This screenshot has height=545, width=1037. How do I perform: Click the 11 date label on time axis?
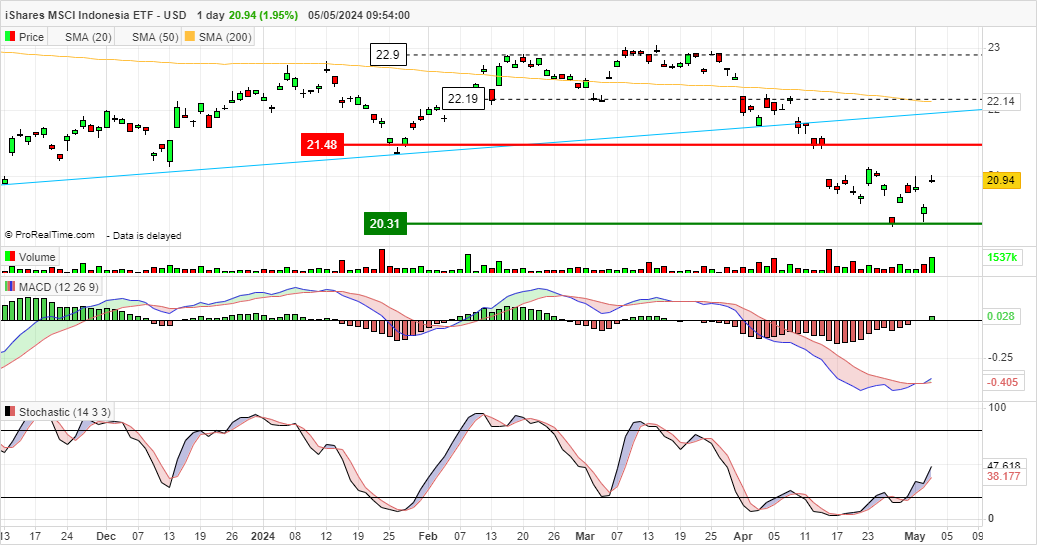pyautogui.click(x=805, y=536)
